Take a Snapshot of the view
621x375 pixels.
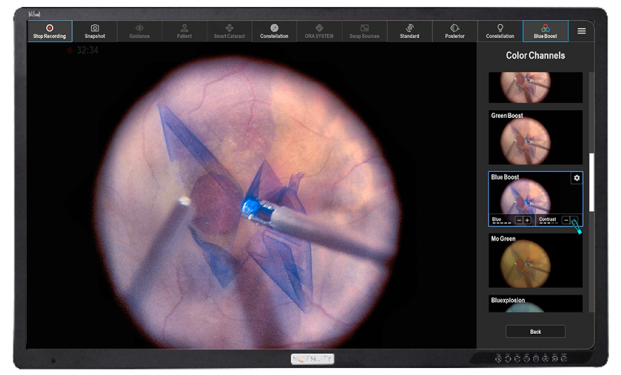[x=95, y=31]
